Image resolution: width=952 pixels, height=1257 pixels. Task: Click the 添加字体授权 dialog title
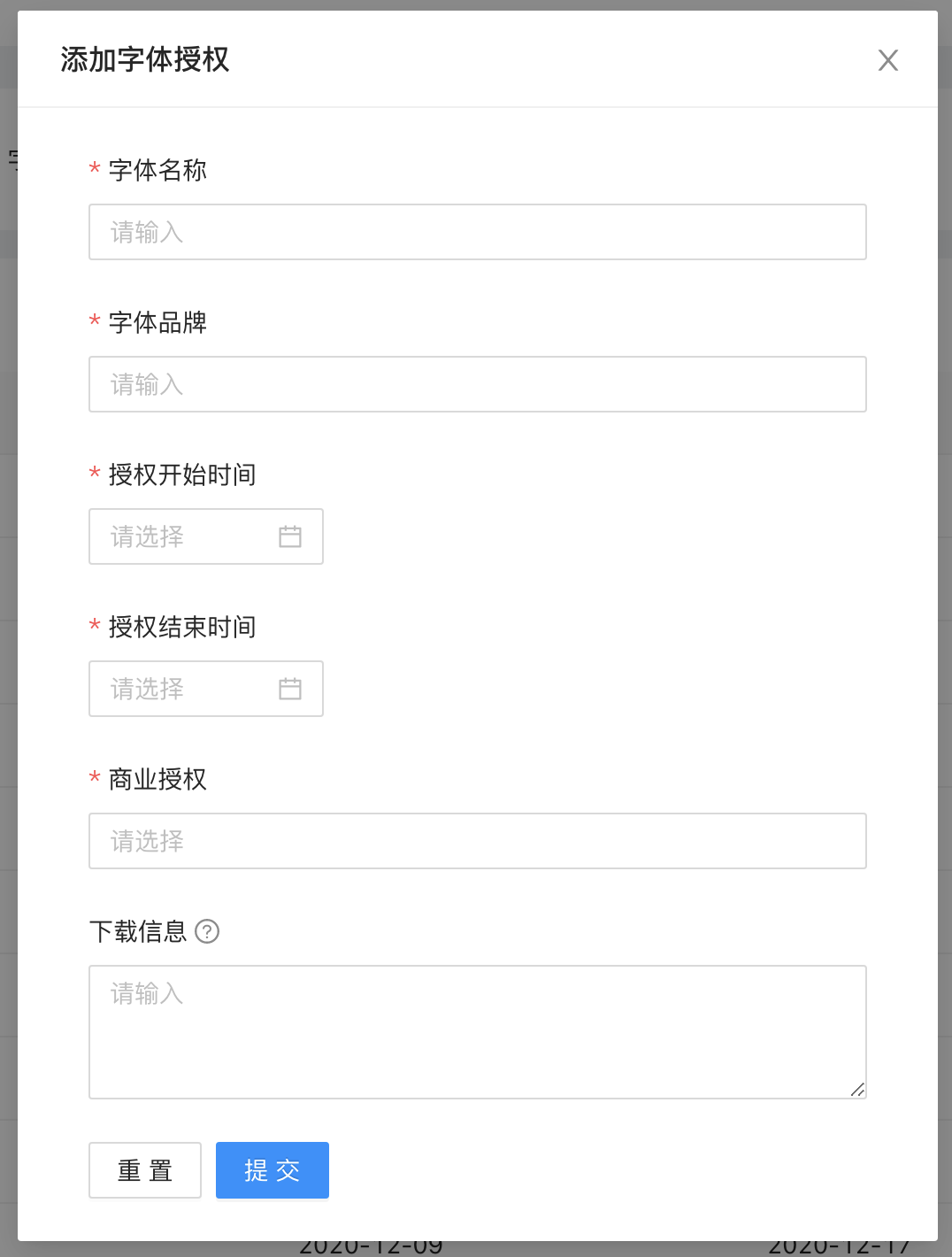(x=145, y=59)
